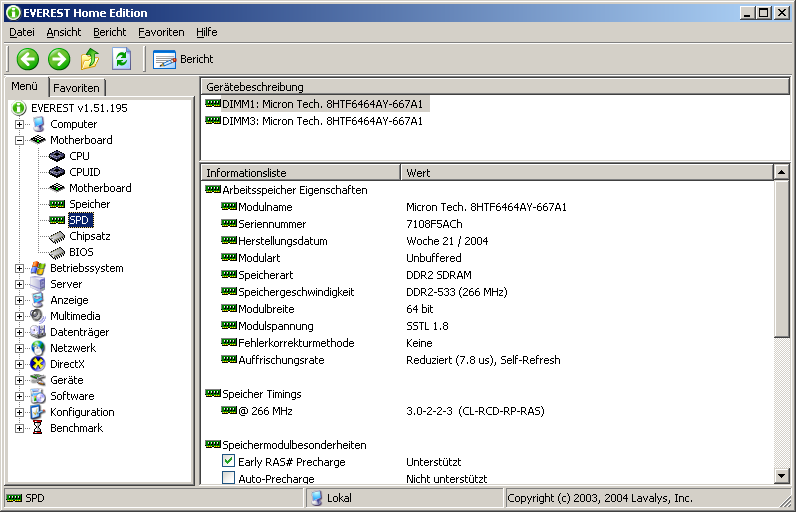Image resolution: width=796 pixels, height=512 pixels.
Task: Click the CPUID chip icon
Action: tap(57, 172)
